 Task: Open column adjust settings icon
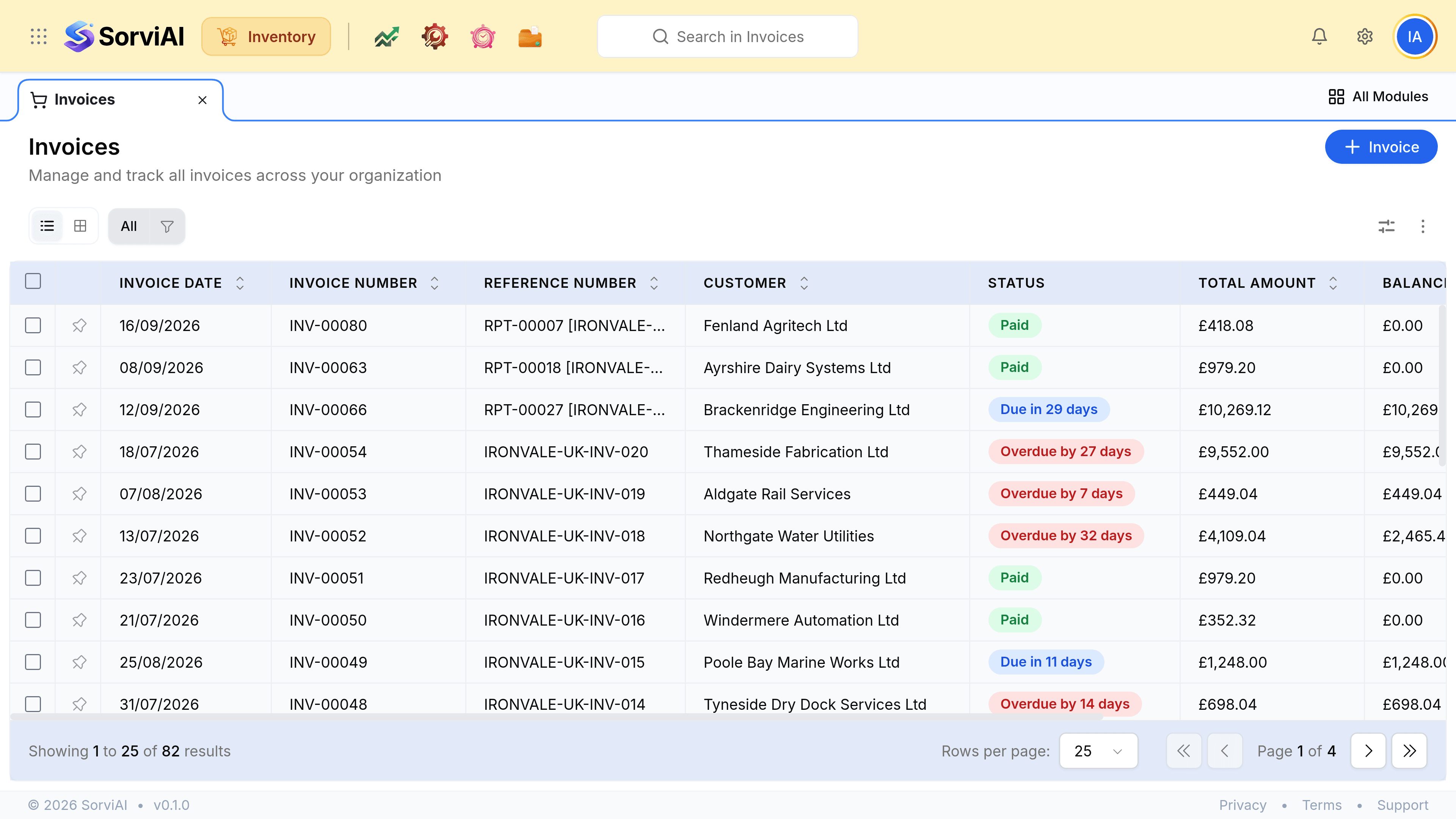(1387, 227)
